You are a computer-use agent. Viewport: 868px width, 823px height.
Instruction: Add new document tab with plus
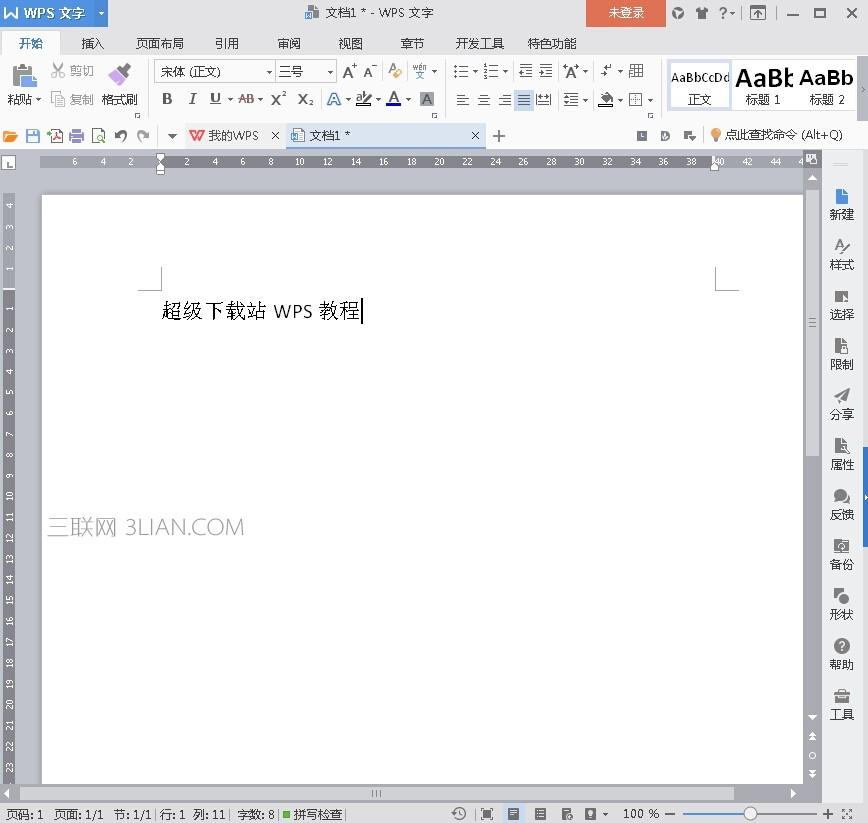[x=499, y=136]
